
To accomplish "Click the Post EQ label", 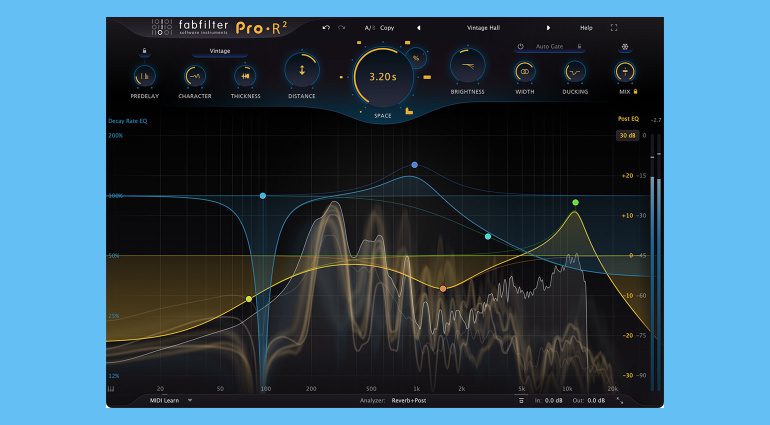I will [628, 119].
